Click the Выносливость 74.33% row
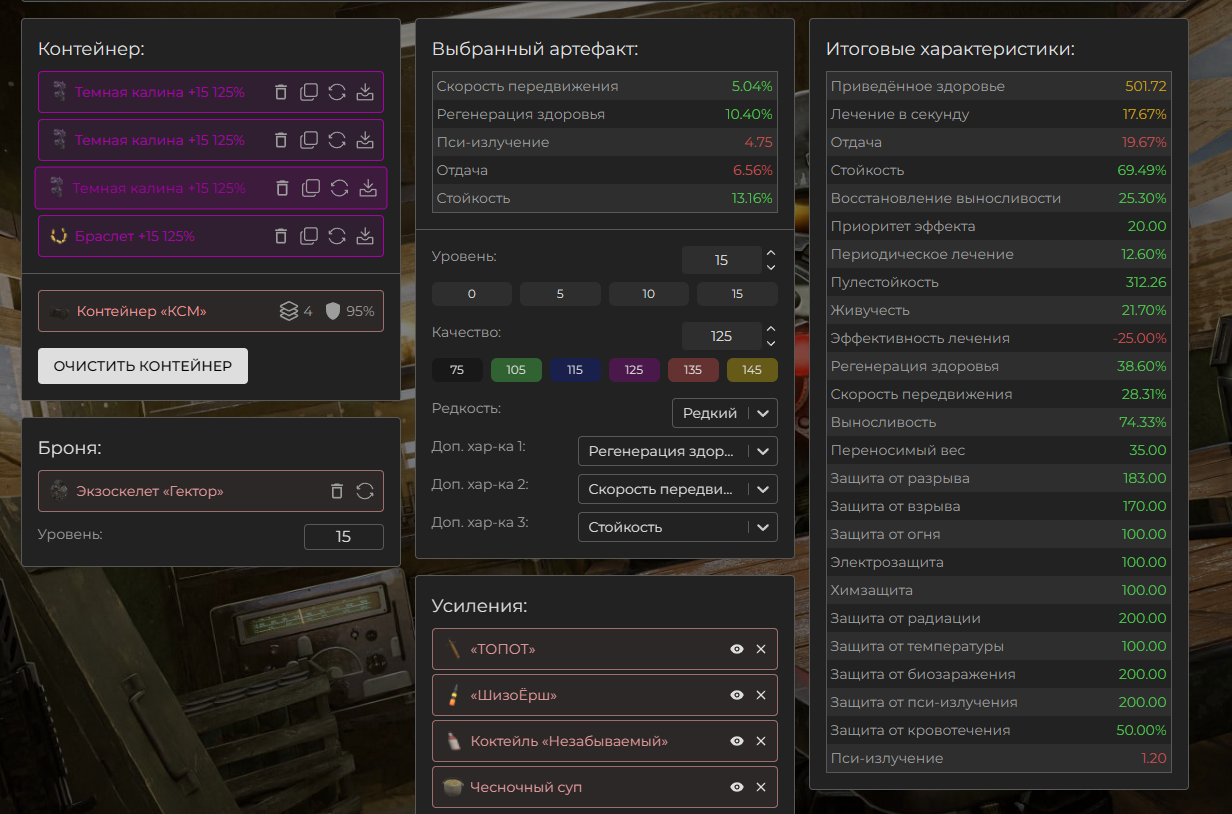The height and width of the screenshot is (814, 1232). 999,422
